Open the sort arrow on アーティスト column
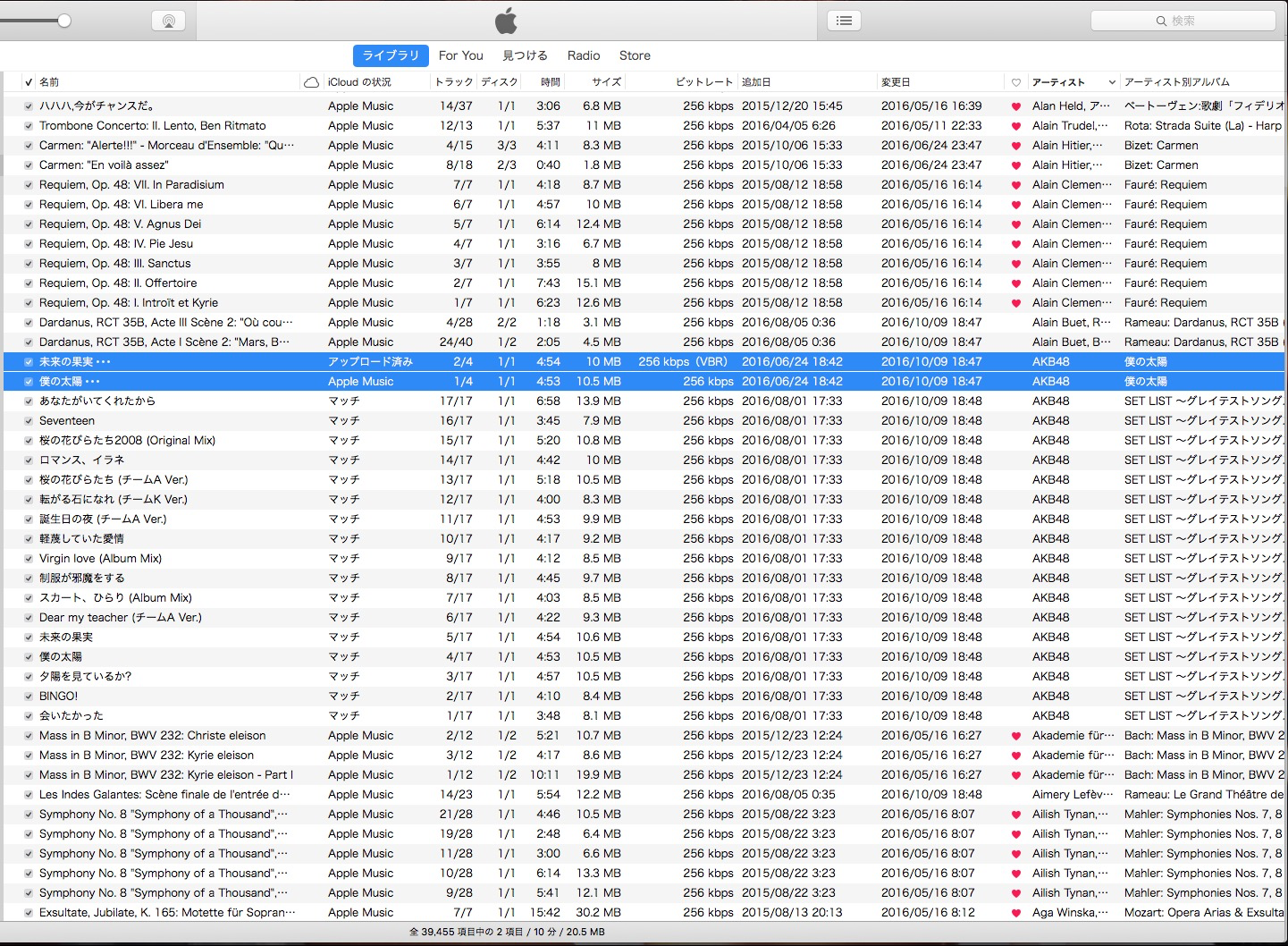 coord(1112,82)
